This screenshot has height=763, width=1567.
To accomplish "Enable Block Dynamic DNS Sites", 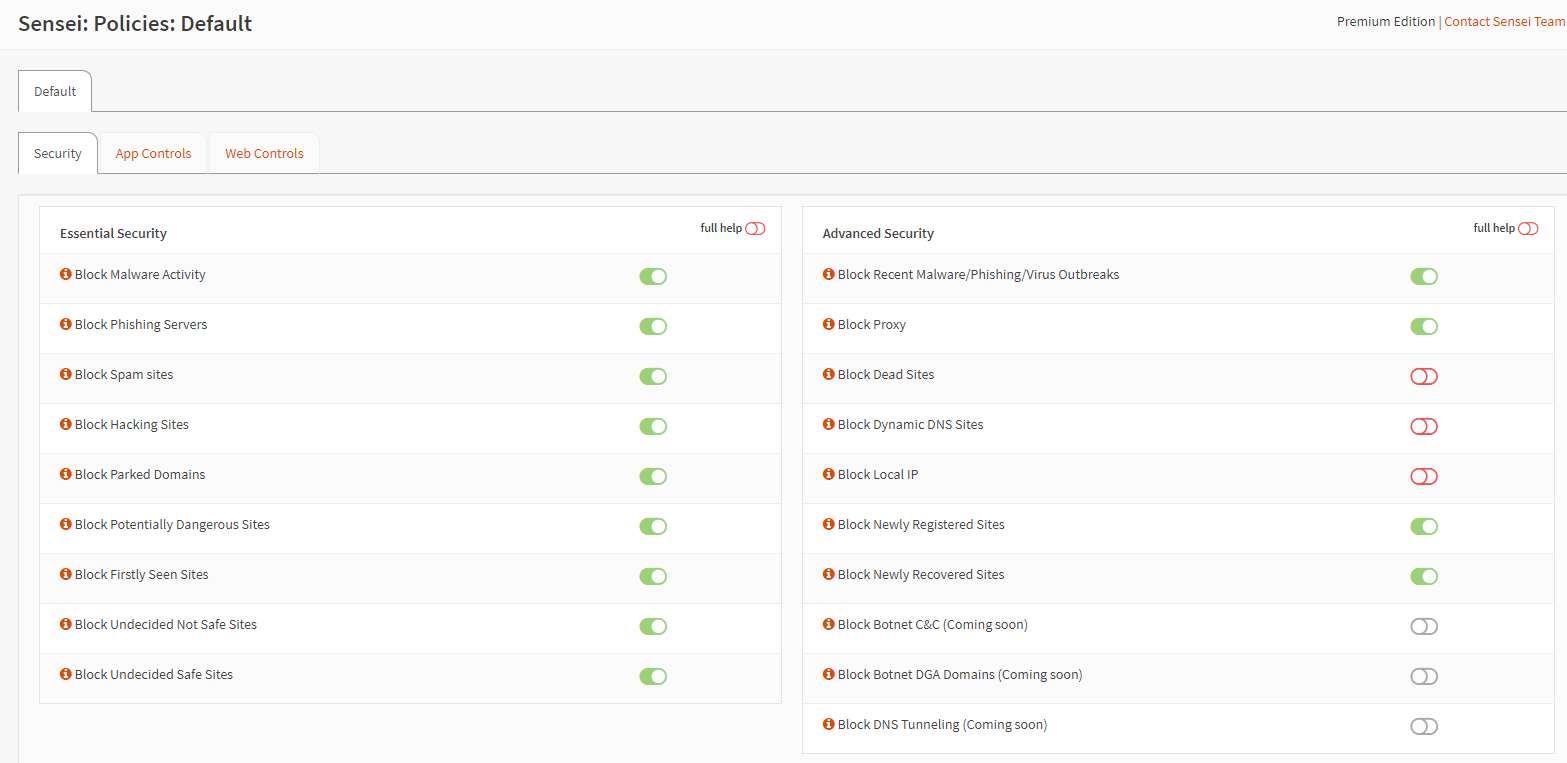I will coord(1424,426).
